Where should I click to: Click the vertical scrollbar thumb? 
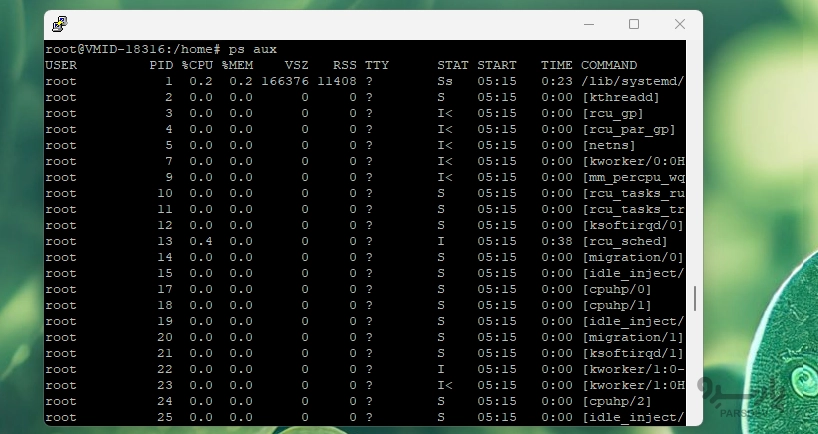(x=694, y=298)
